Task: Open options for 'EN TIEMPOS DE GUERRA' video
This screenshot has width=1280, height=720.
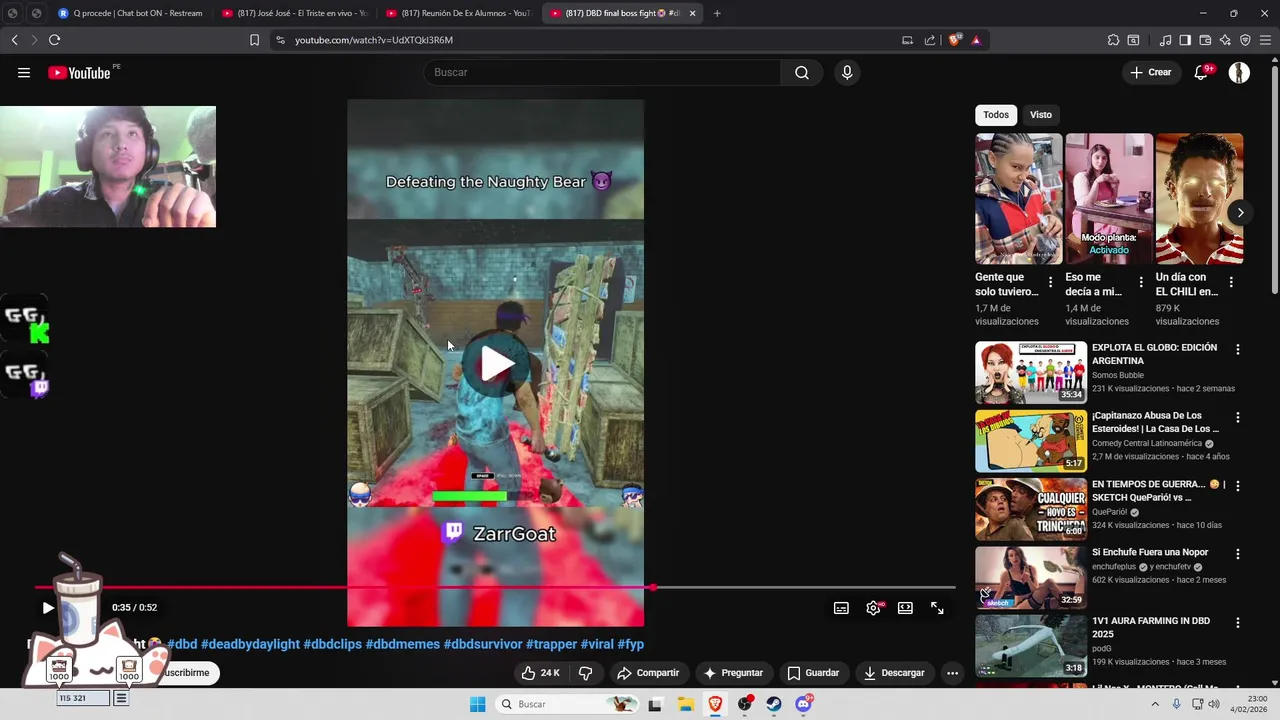Action: [x=1238, y=486]
